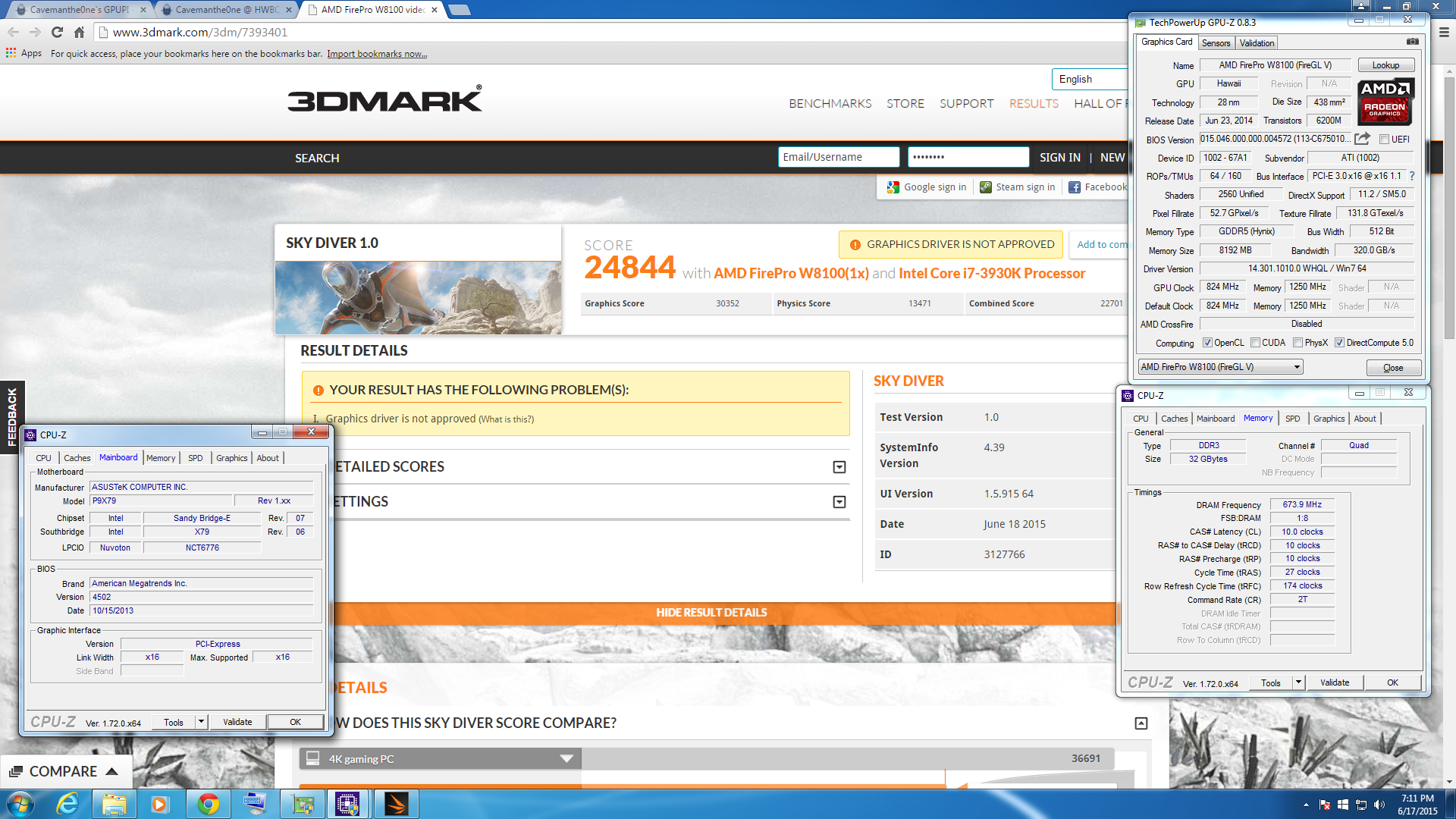
Task: Open the 'What is this?' link
Action: tap(507, 419)
